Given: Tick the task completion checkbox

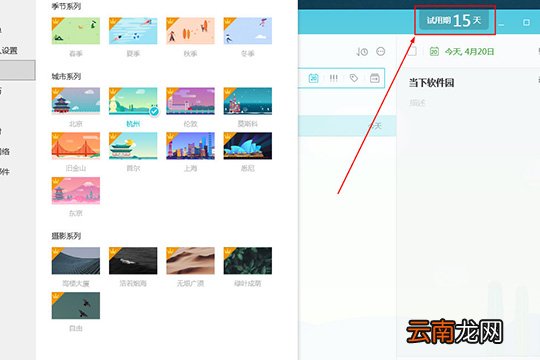Looking at the screenshot, I should pyautogui.click(x=412, y=51).
